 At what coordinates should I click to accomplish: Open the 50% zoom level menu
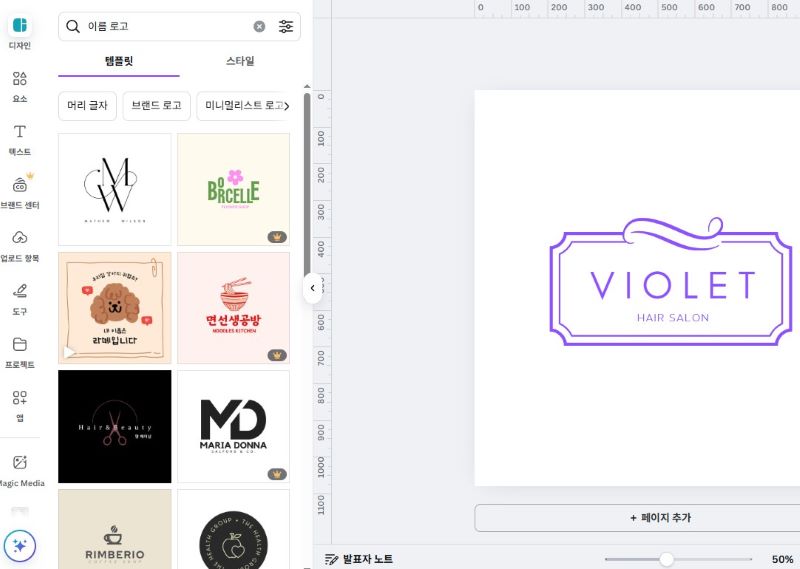tap(782, 559)
